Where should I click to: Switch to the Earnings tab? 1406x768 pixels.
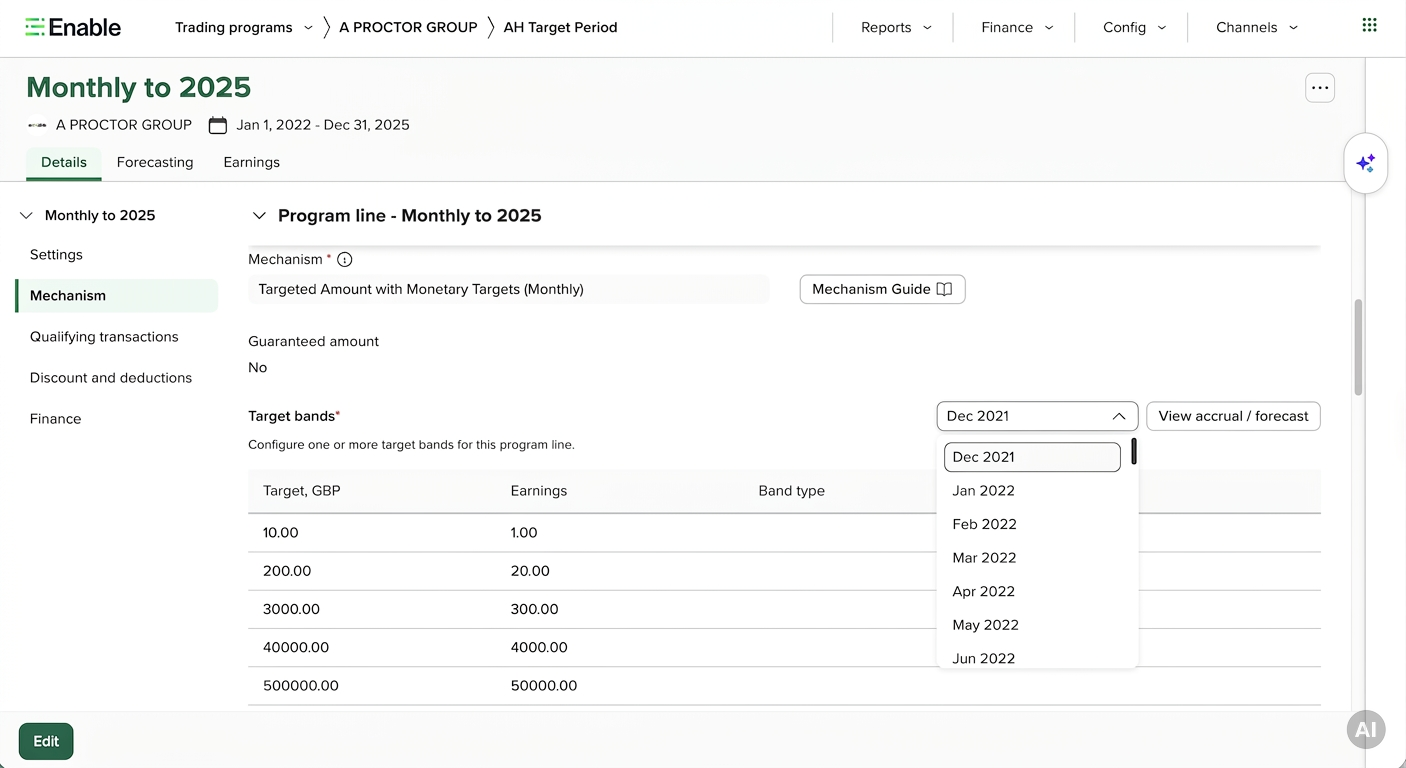[x=251, y=162]
